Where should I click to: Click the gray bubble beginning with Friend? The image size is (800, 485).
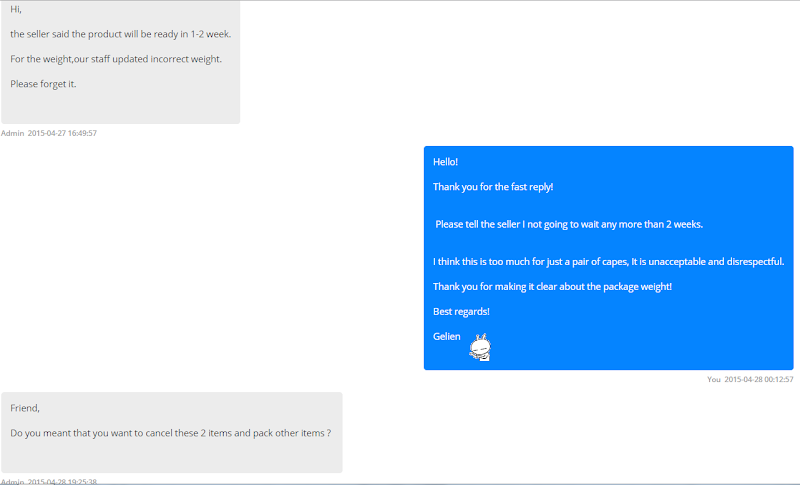[x=171, y=432]
